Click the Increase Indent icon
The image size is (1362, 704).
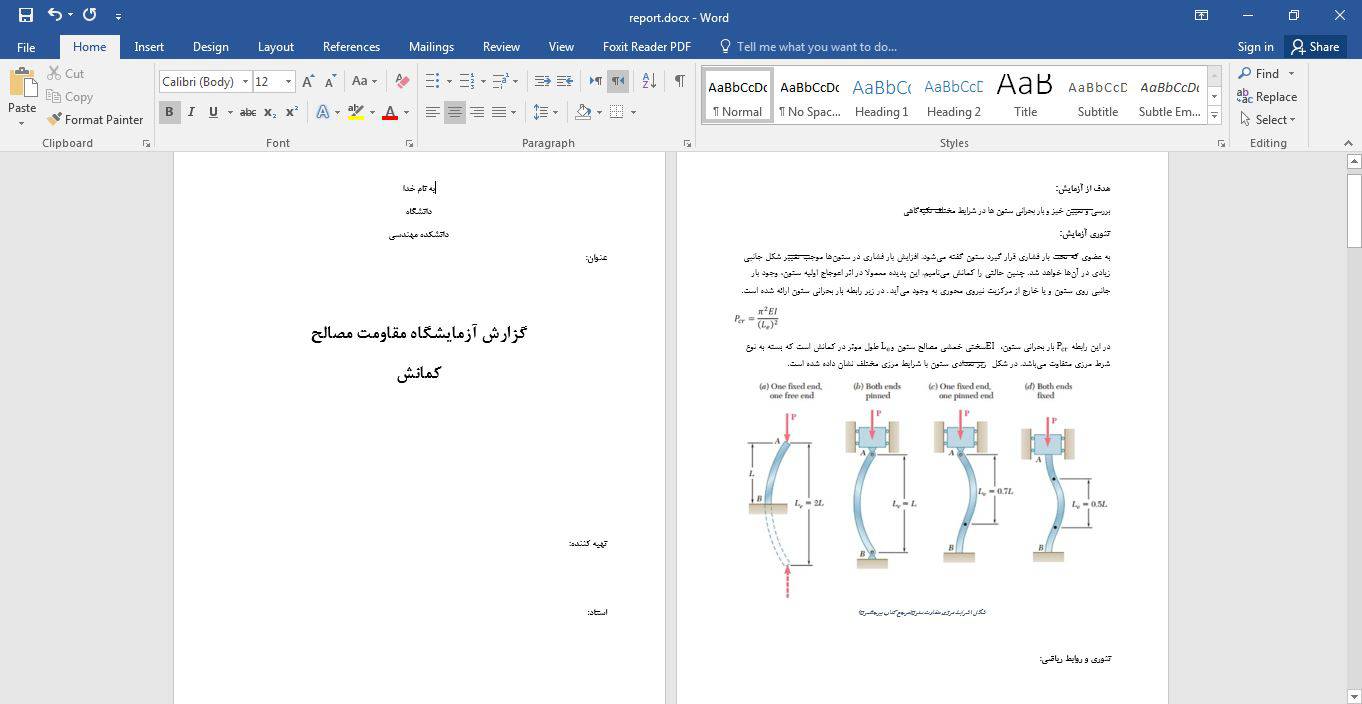[x=565, y=81]
